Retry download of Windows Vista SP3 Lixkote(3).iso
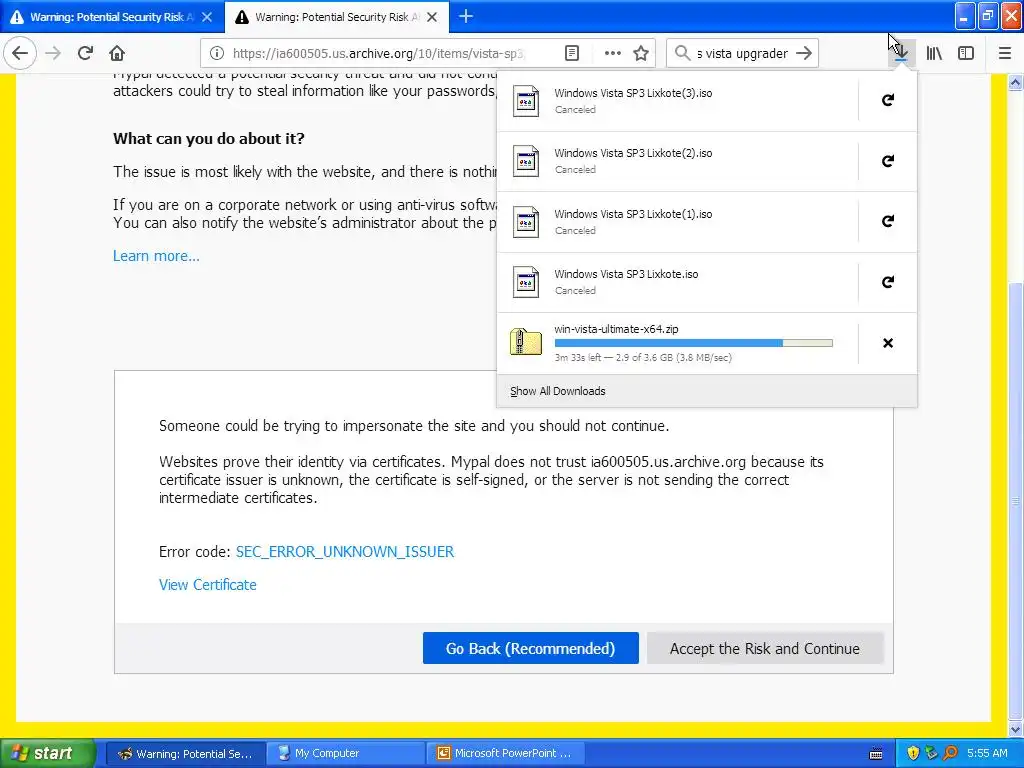The width and height of the screenshot is (1024, 768). (888, 100)
